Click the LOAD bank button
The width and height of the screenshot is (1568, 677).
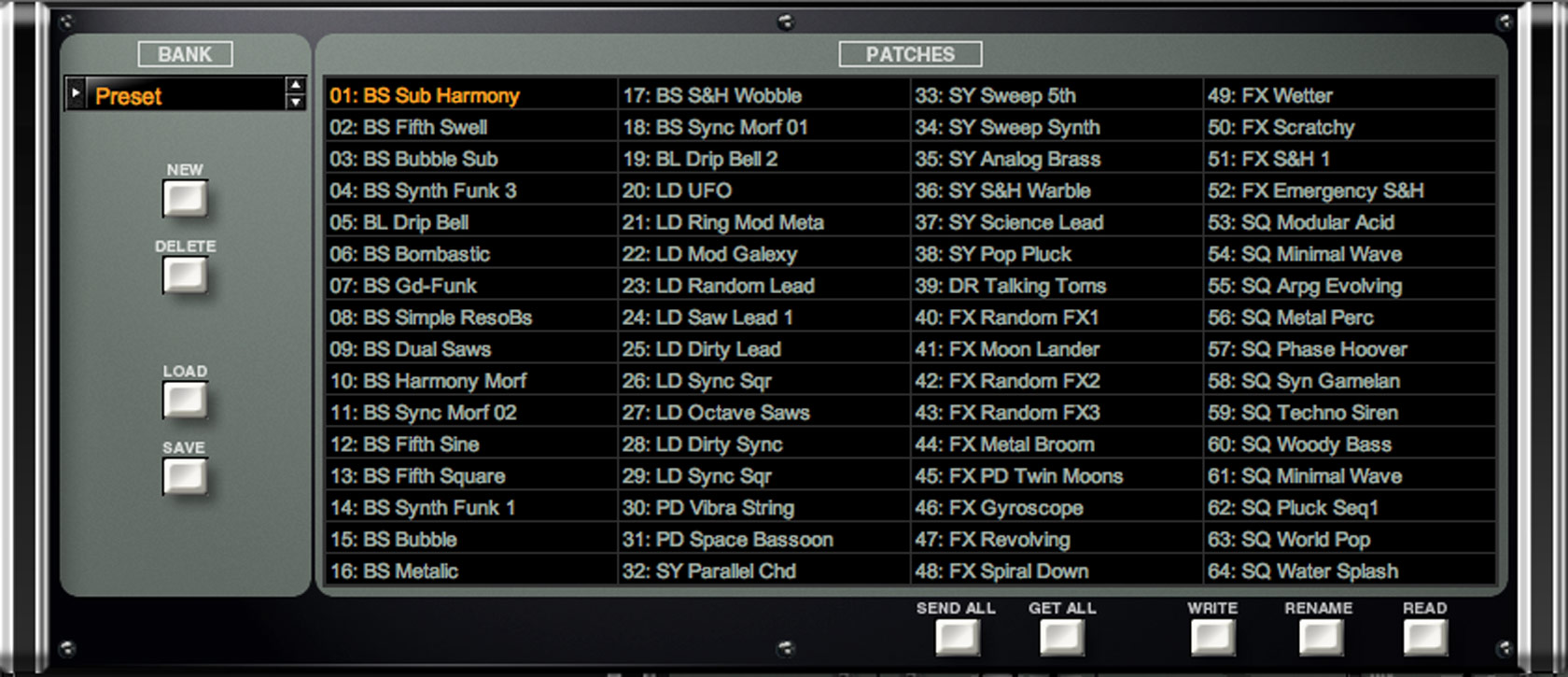(x=185, y=401)
